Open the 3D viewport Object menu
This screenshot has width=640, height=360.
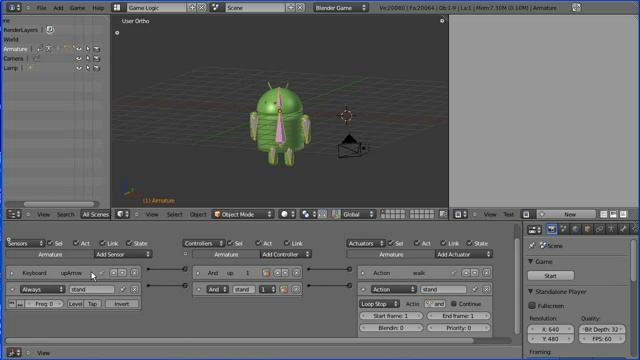point(198,214)
